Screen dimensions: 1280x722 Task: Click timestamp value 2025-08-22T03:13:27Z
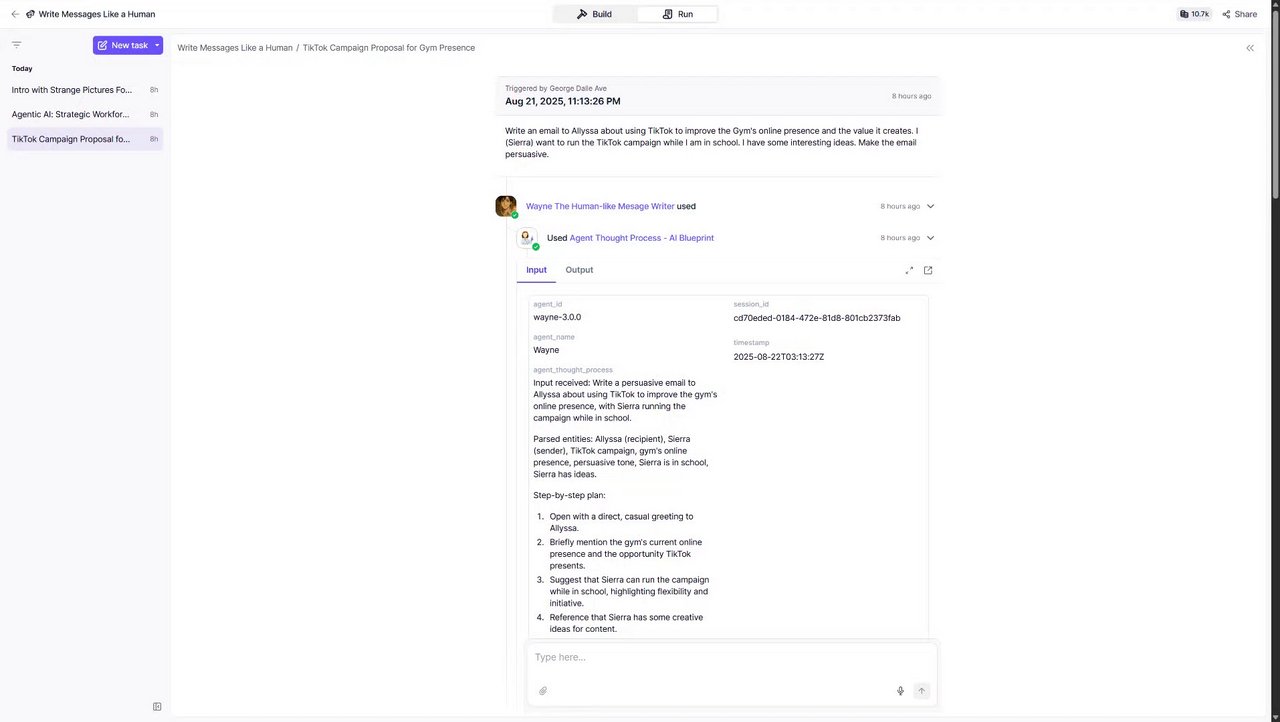click(x=779, y=357)
